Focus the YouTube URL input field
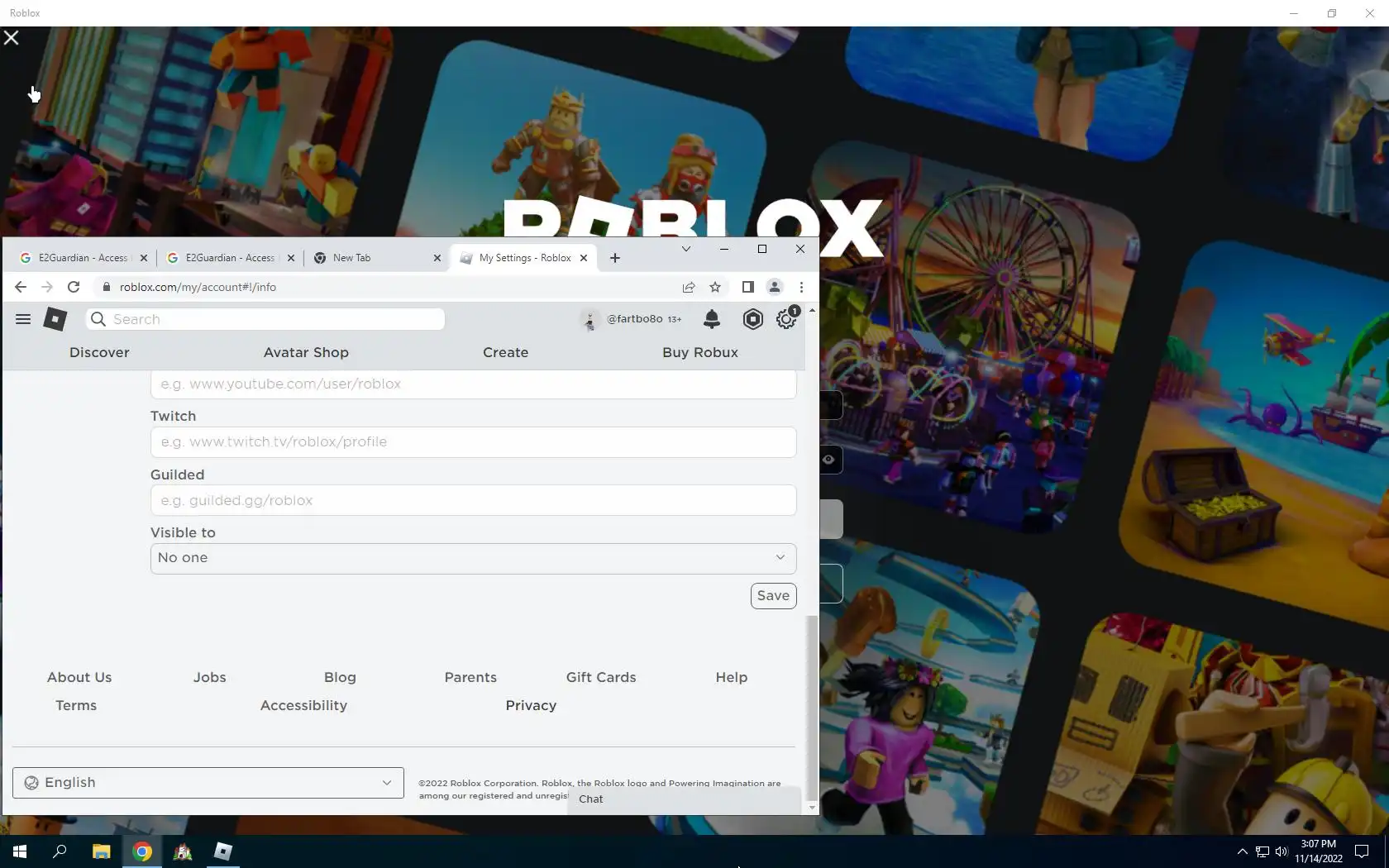Screen dimensions: 1389x868 473,384
